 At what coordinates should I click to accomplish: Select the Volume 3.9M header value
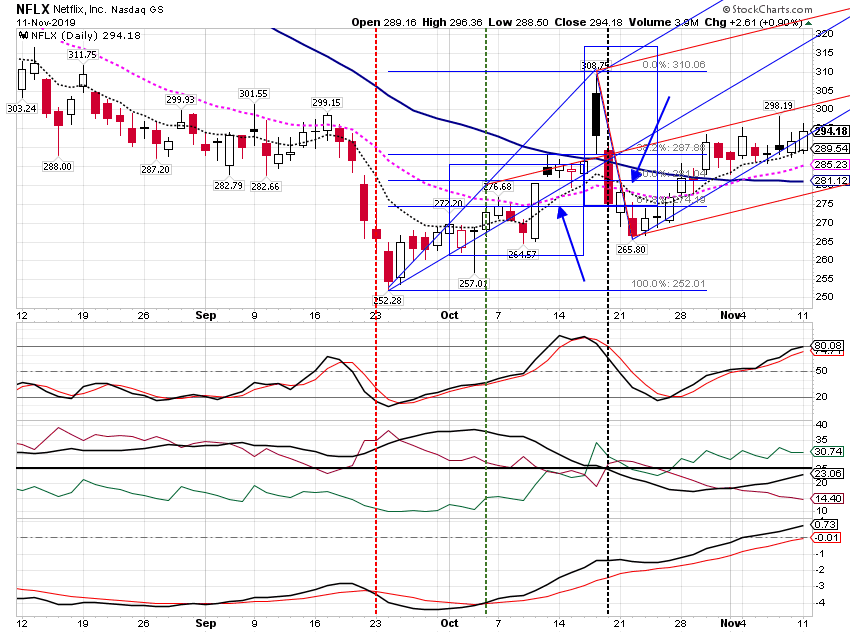pyautogui.click(x=664, y=23)
